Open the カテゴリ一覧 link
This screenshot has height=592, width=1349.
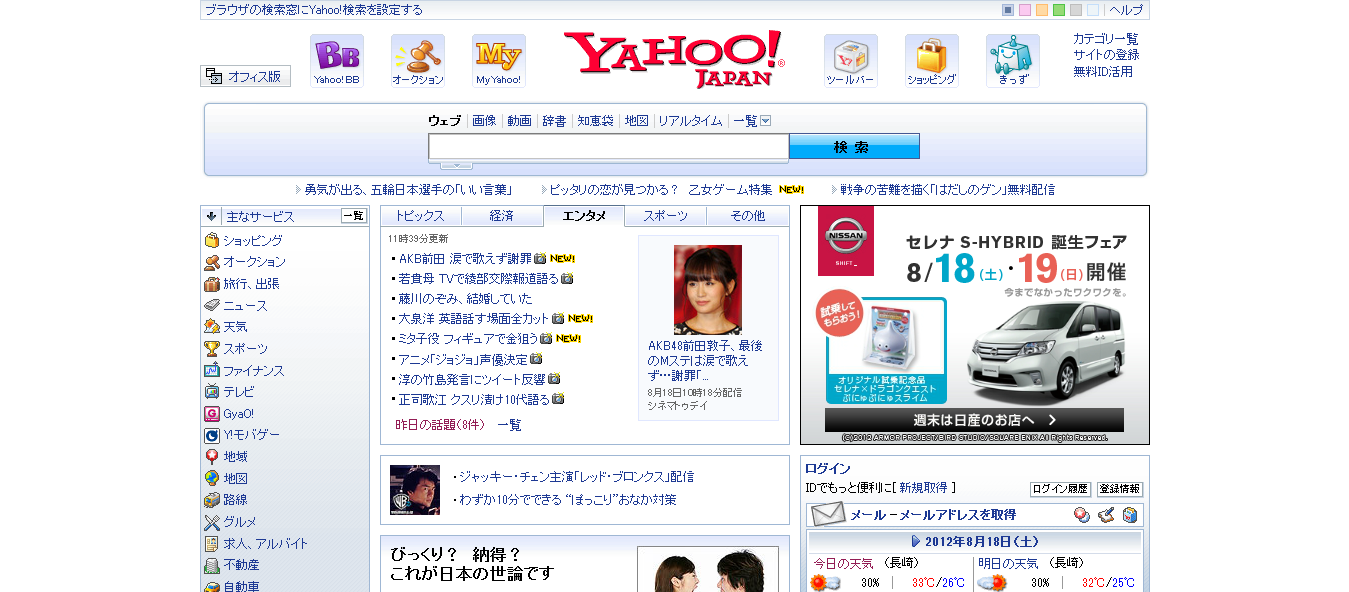[x=1106, y=39]
